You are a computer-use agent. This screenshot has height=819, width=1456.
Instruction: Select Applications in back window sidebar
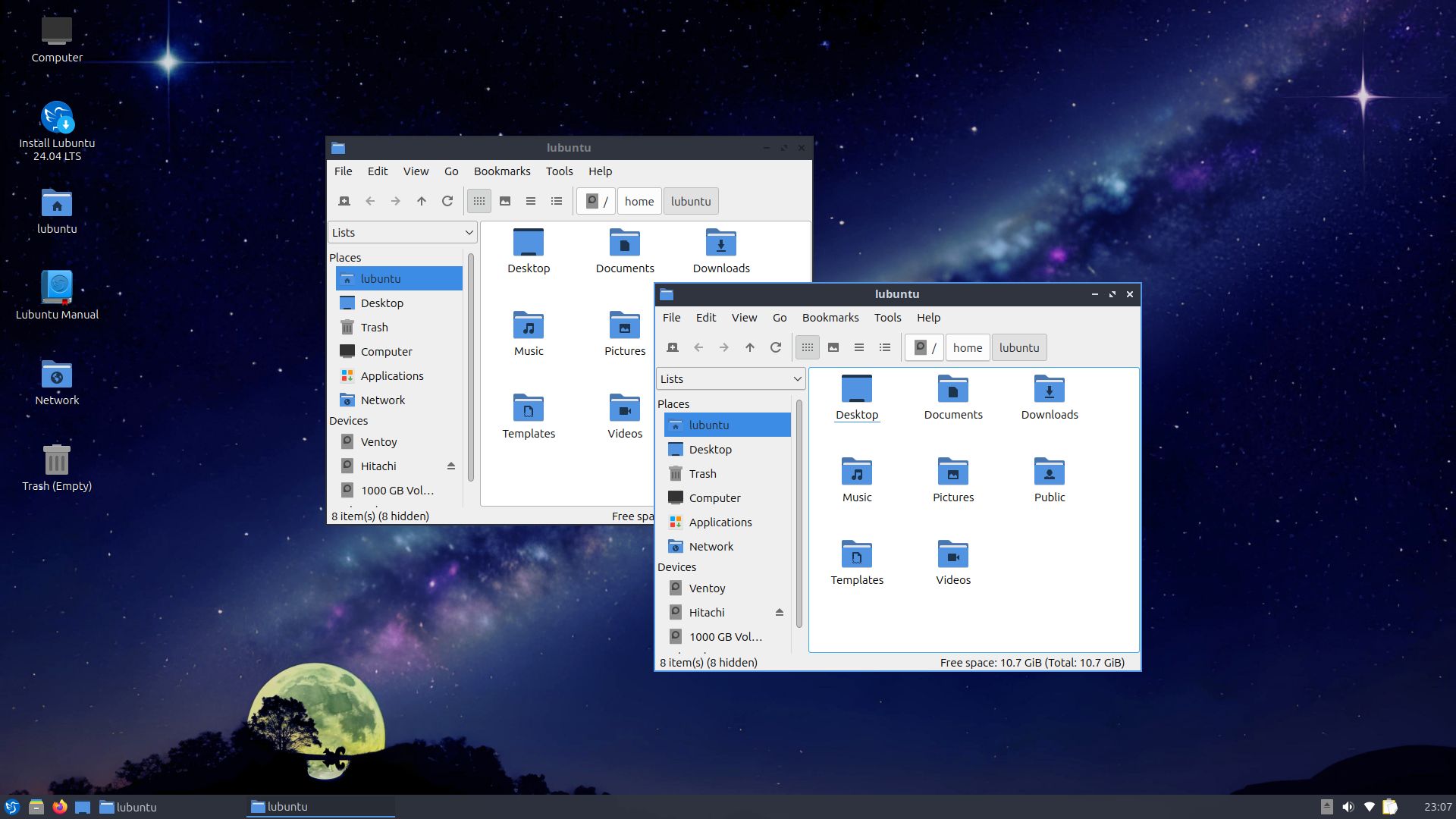(x=399, y=375)
